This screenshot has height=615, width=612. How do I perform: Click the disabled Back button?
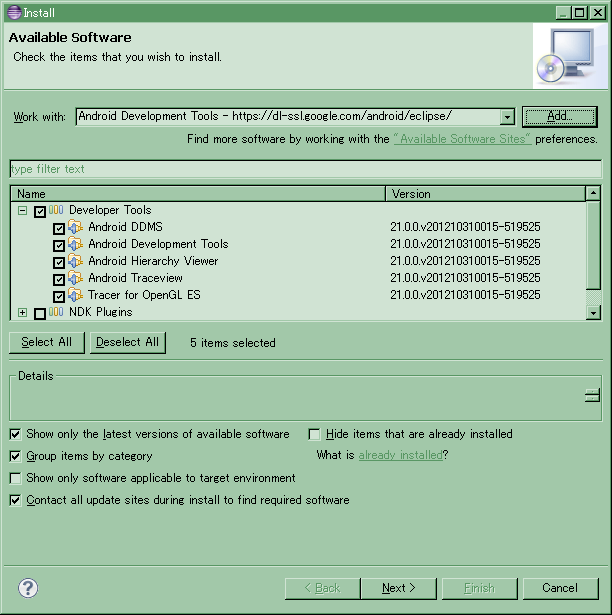click(x=322, y=588)
